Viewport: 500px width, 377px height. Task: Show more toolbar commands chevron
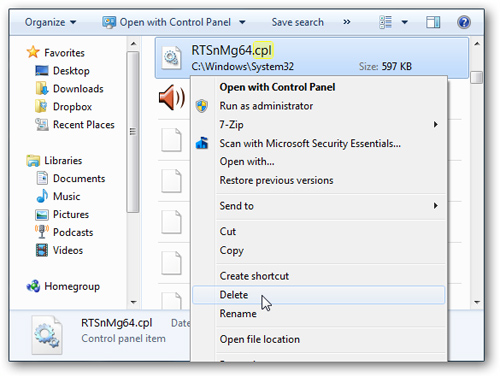point(347,22)
